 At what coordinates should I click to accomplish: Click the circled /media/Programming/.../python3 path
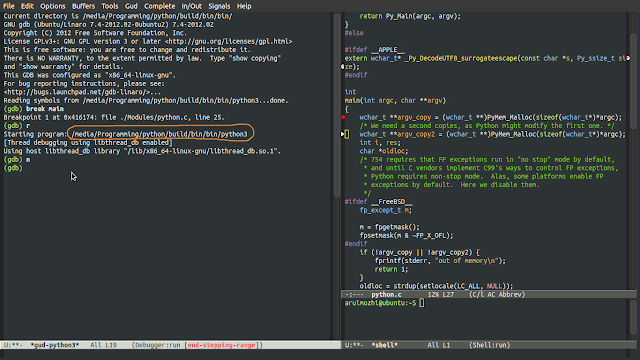tap(159, 134)
